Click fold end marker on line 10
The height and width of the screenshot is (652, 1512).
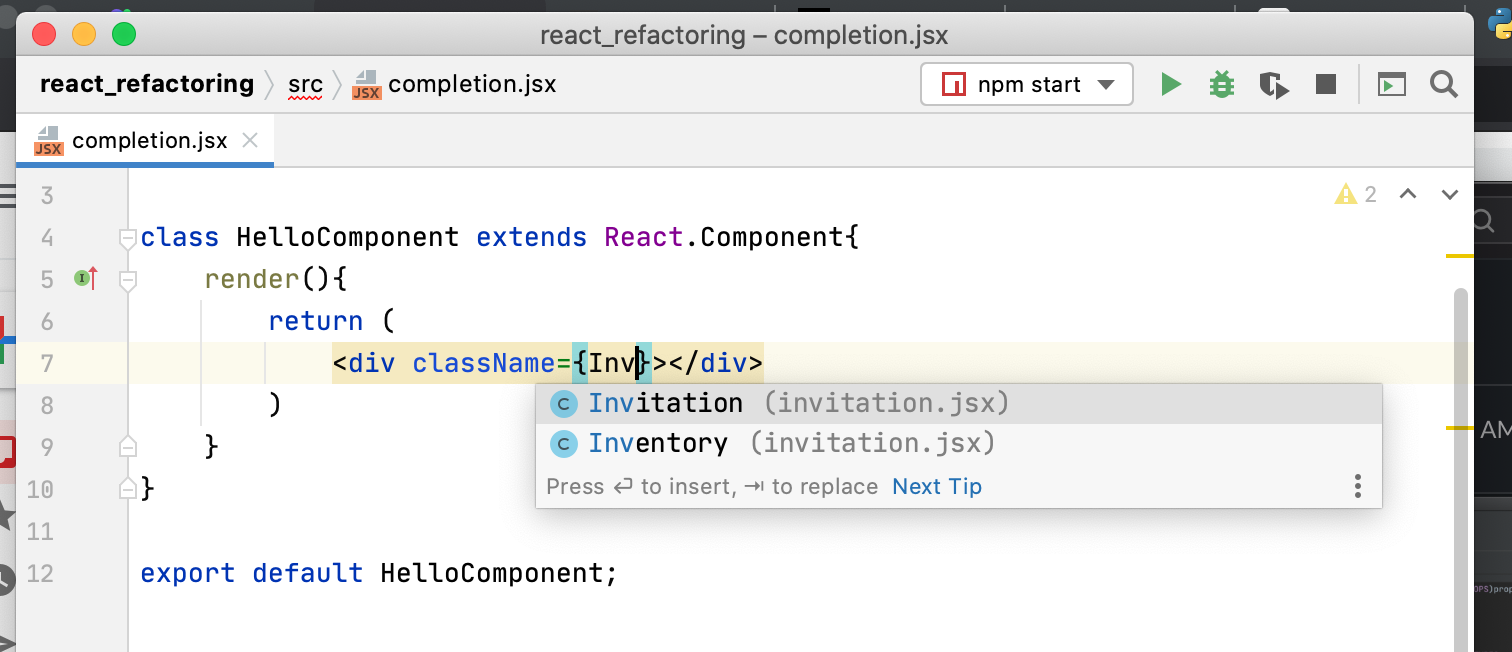[127, 488]
